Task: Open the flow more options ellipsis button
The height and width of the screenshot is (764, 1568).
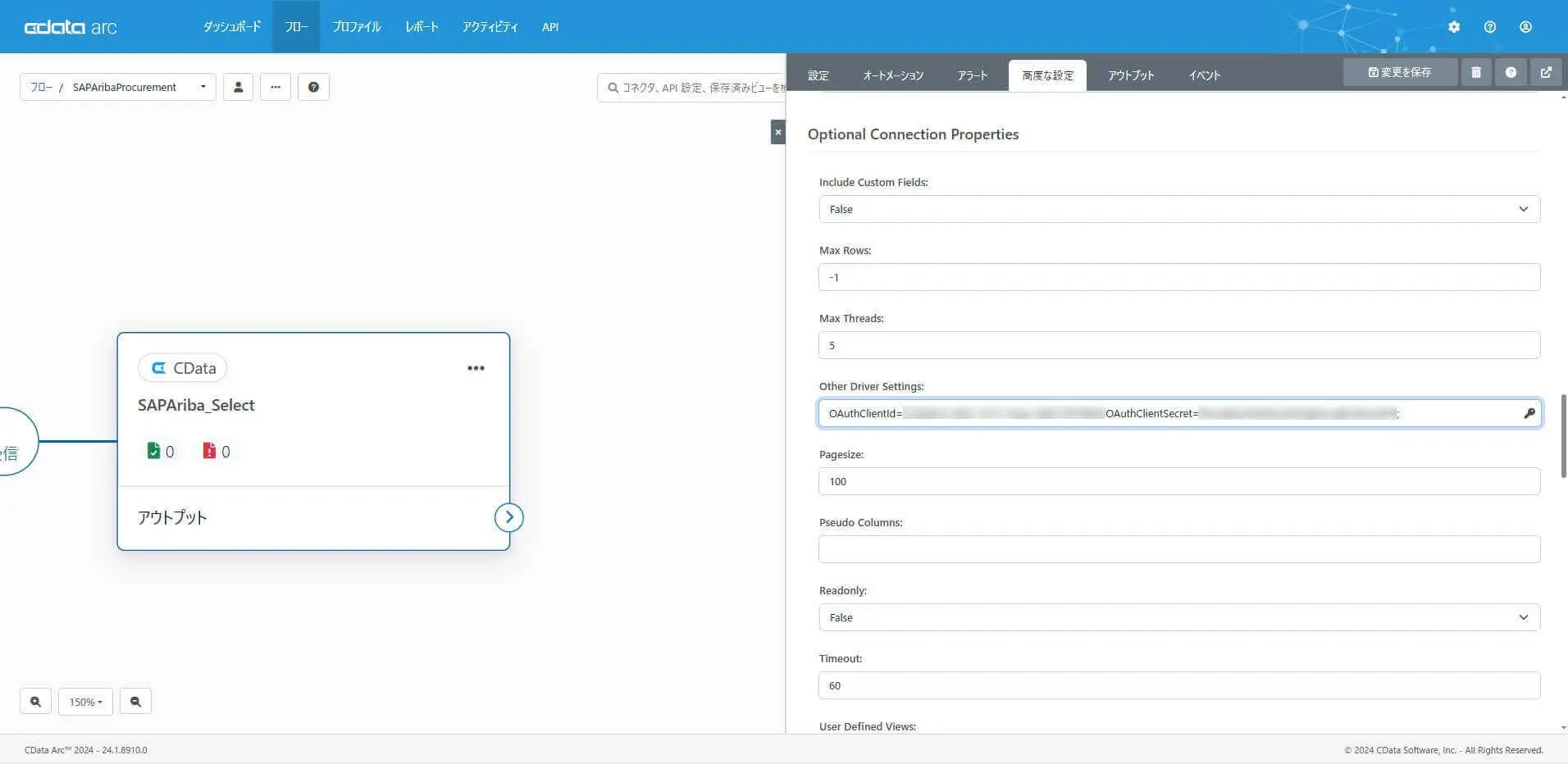Action: tap(276, 87)
